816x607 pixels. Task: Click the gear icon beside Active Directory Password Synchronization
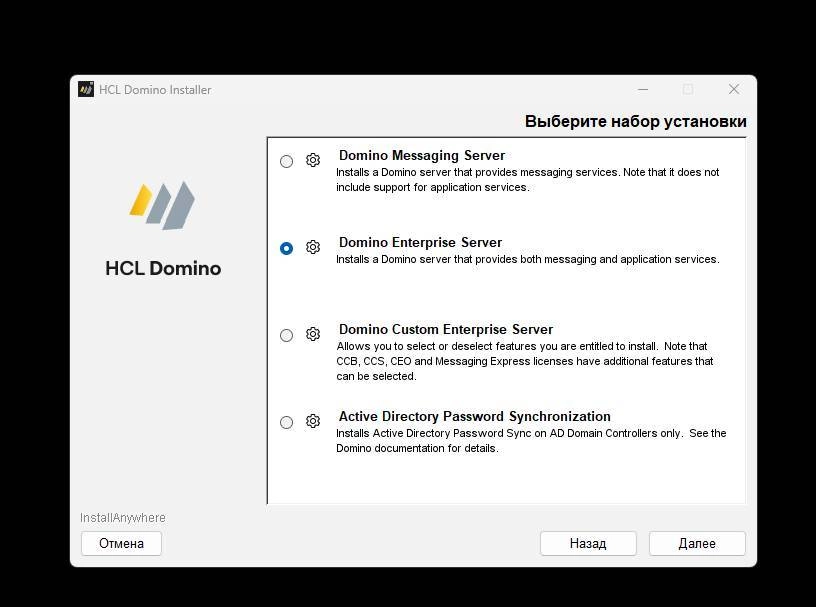313,421
